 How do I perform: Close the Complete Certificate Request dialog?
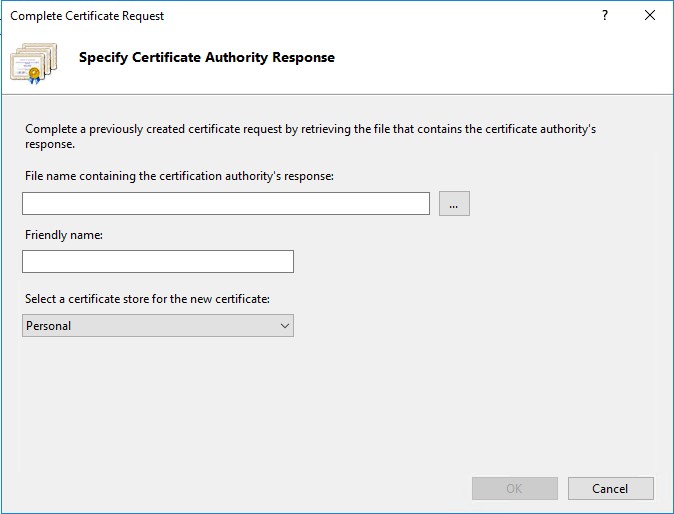tap(650, 15)
